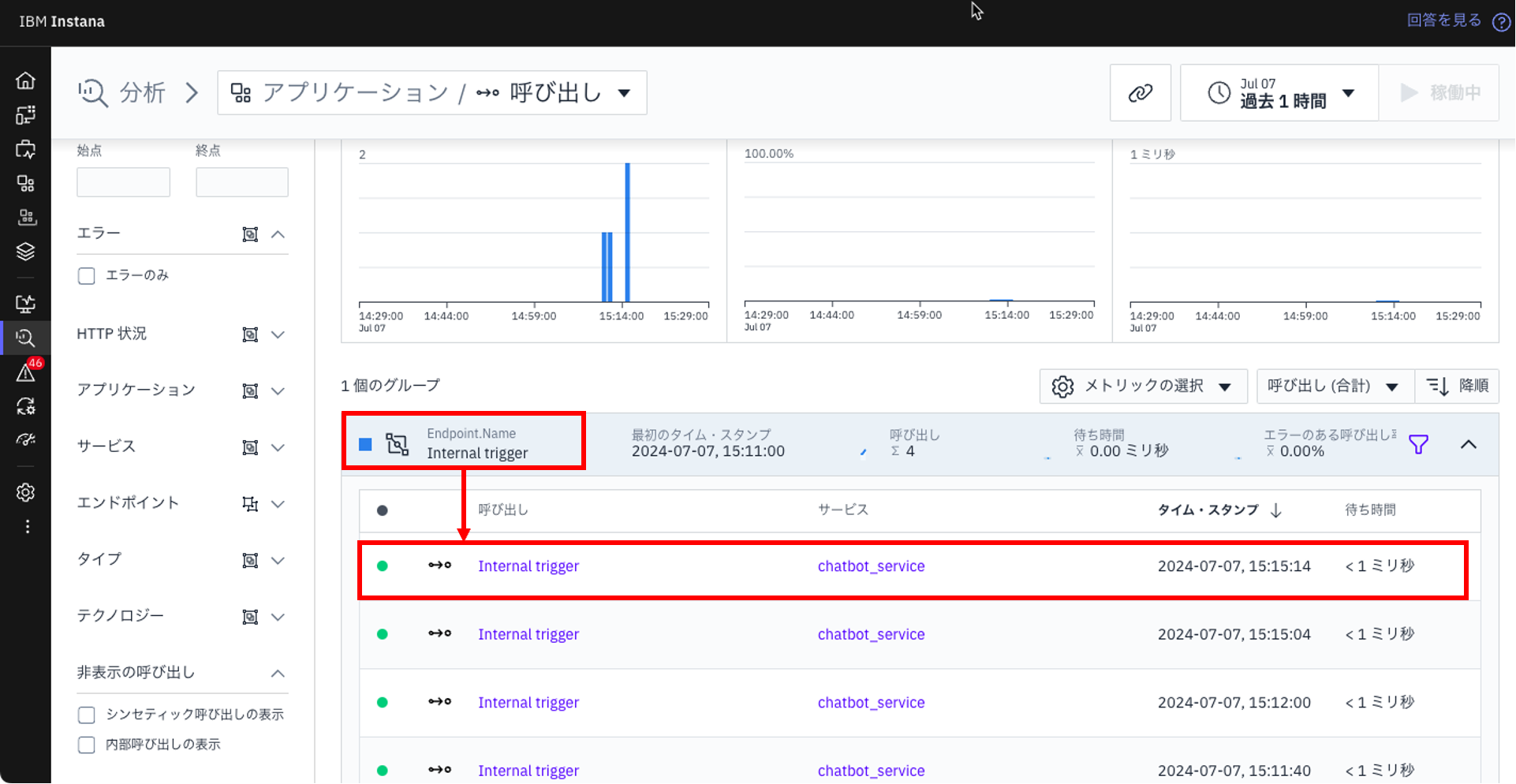Click the アプリケーション filter group-by icon
1516x784 pixels.
250,391
